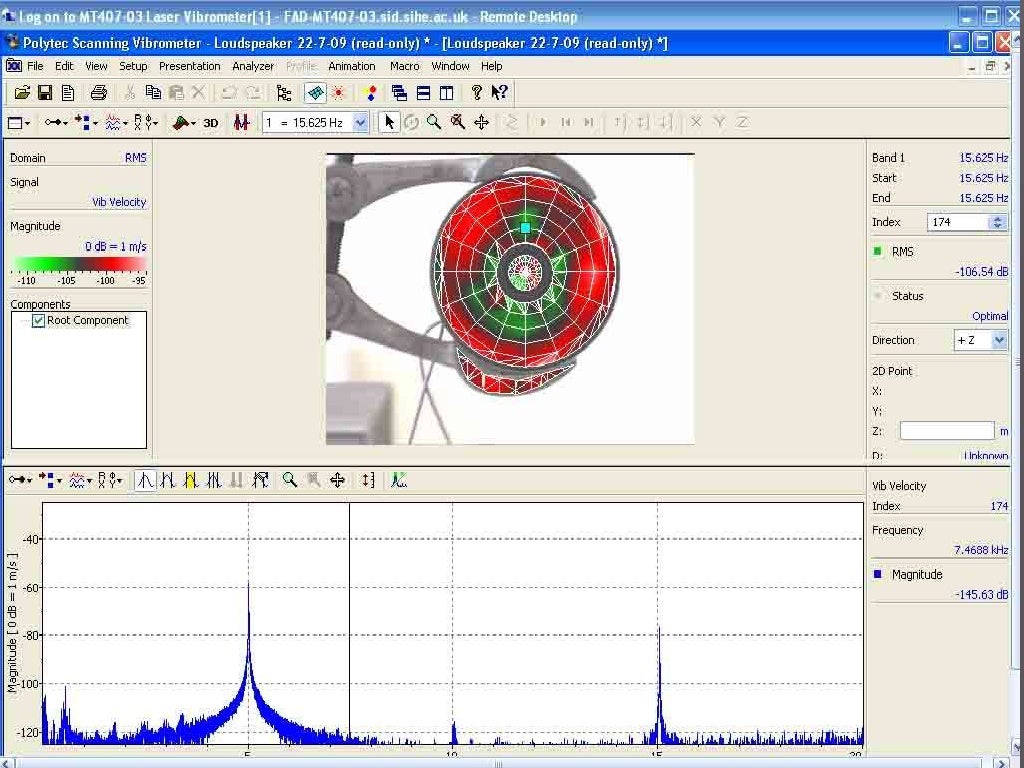The image size is (1024, 768).
Task: Open the Presentation menu
Action: pos(189,66)
